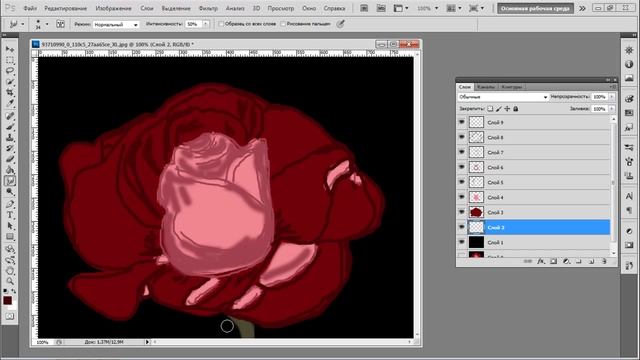This screenshot has width=640, height=360.
Task: Switch to the Контуры tab
Action: click(511, 87)
